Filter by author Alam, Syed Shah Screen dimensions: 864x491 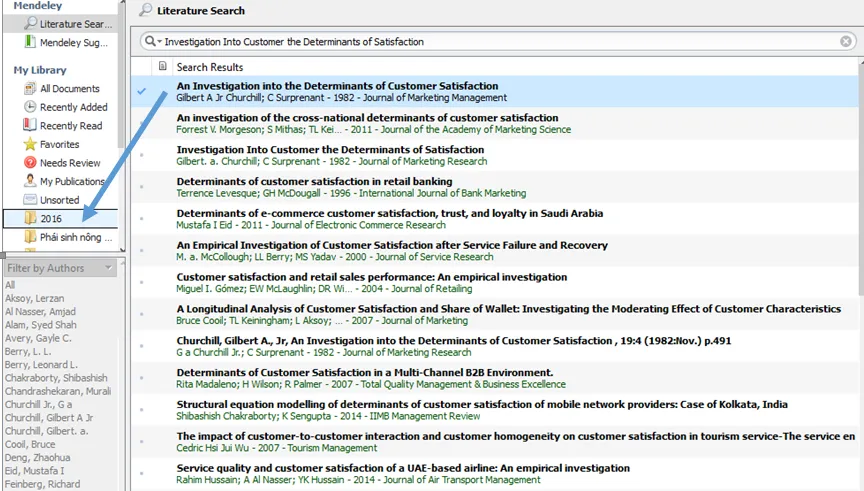click(x=41, y=325)
